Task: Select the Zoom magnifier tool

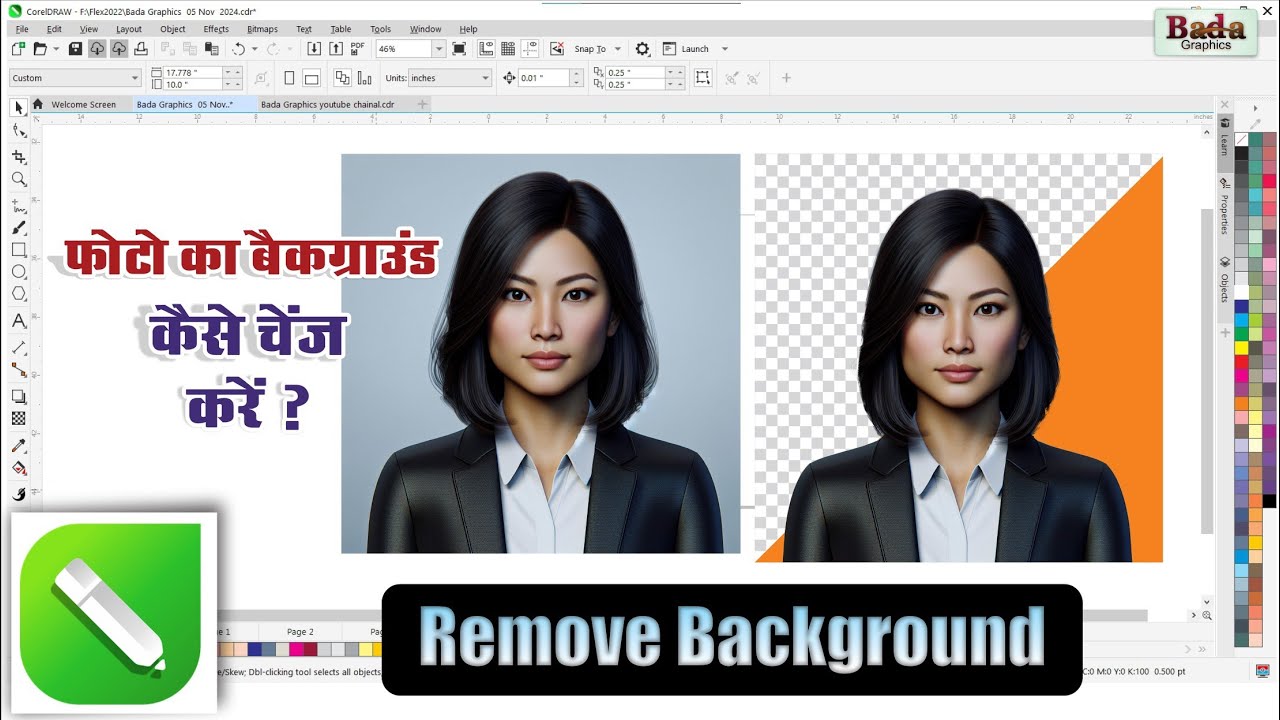Action: point(19,180)
